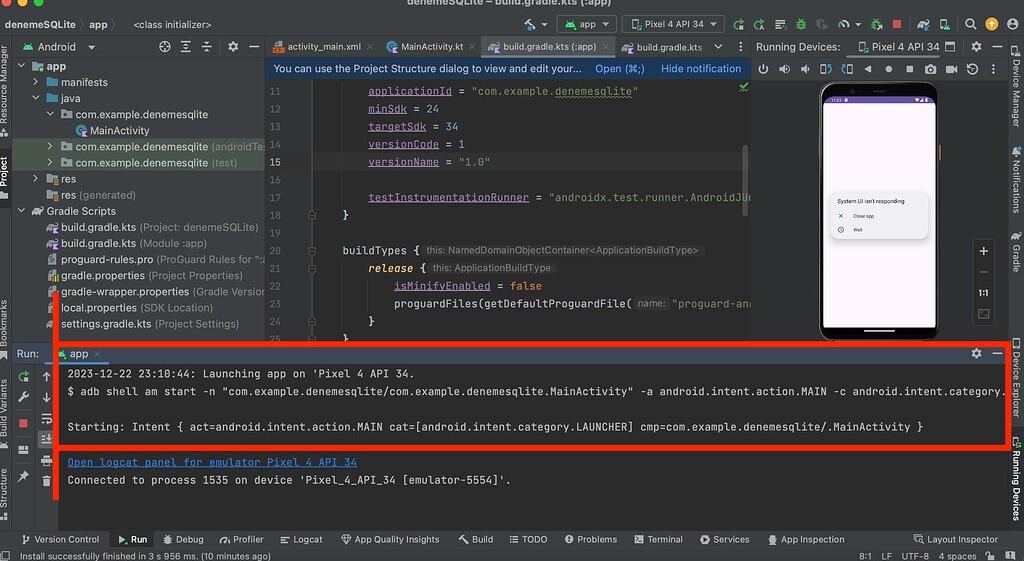The width and height of the screenshot is (1024, 561).
Task: Click Hide notification link
Action: (x=701, y=69)
